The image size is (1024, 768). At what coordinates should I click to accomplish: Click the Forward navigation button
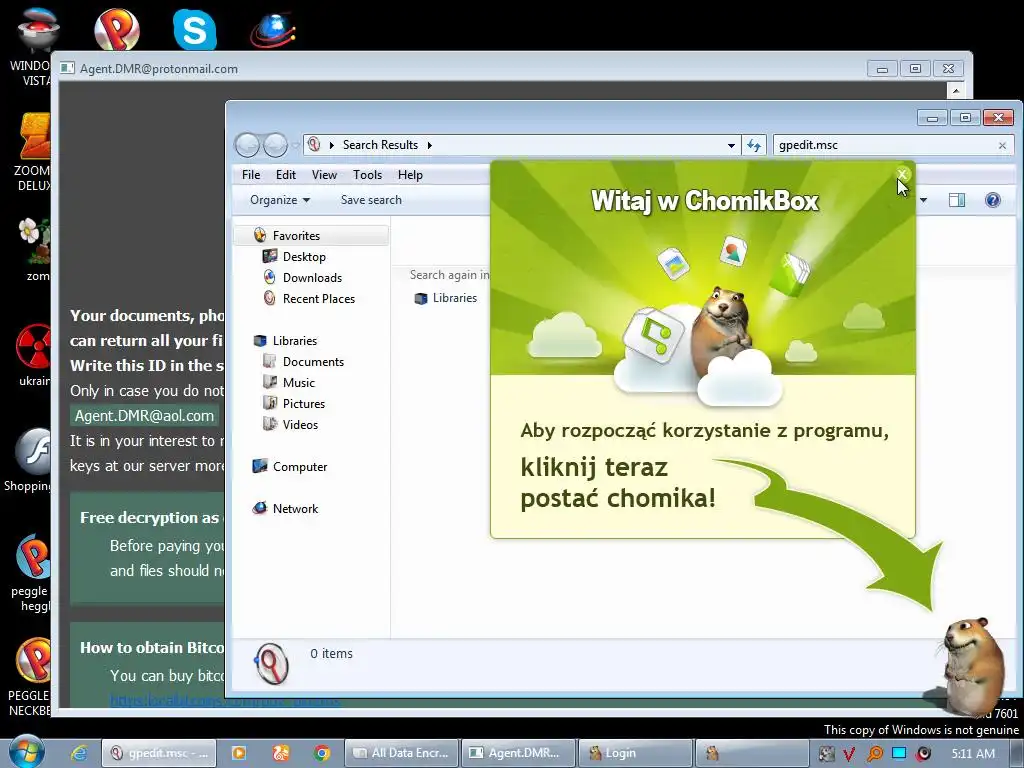tap(275, 145)
